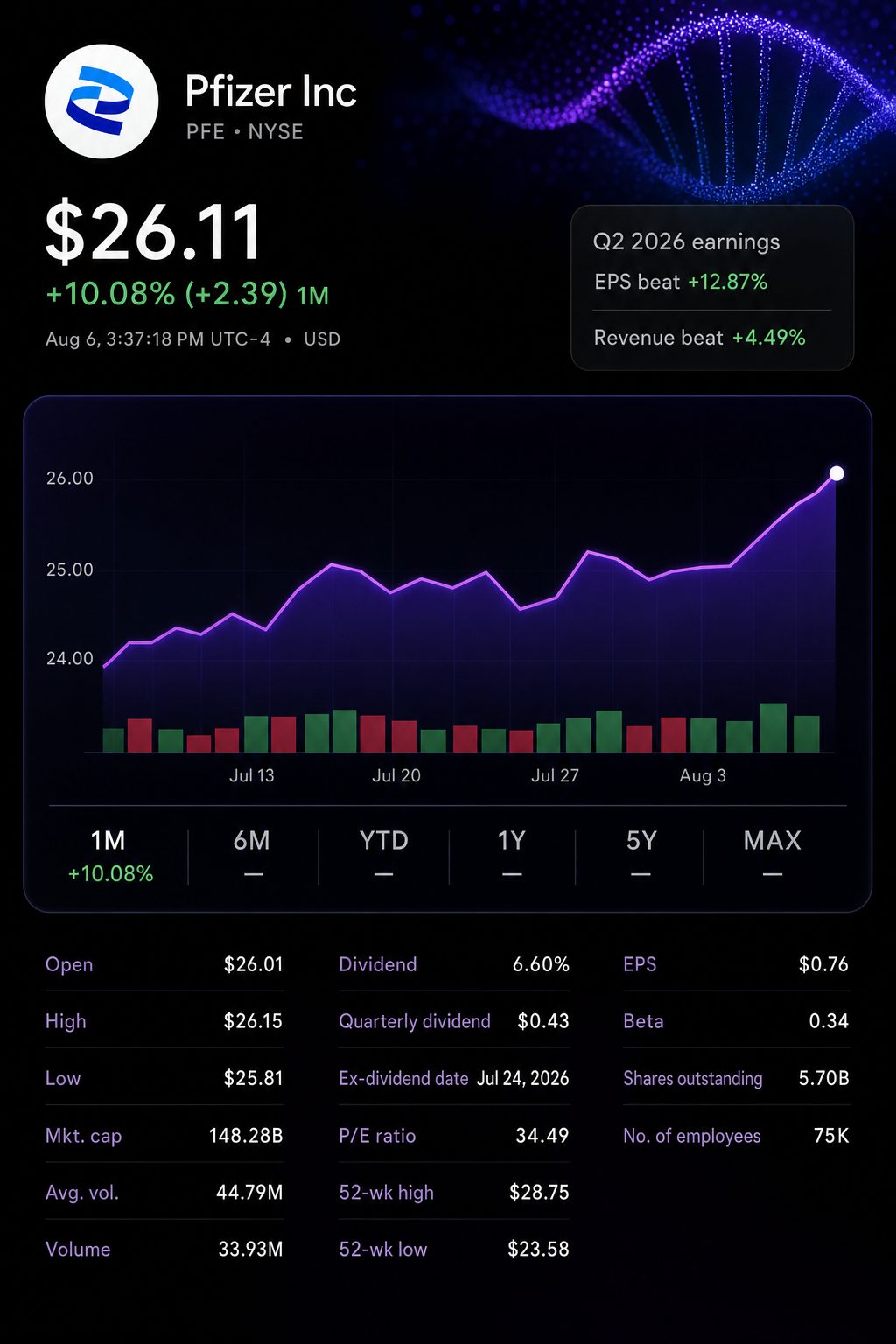Click the +10.08% under the 1M tab
This screenshot has height=1344, width=896.
pyautogui.click(x=110, y=873)
